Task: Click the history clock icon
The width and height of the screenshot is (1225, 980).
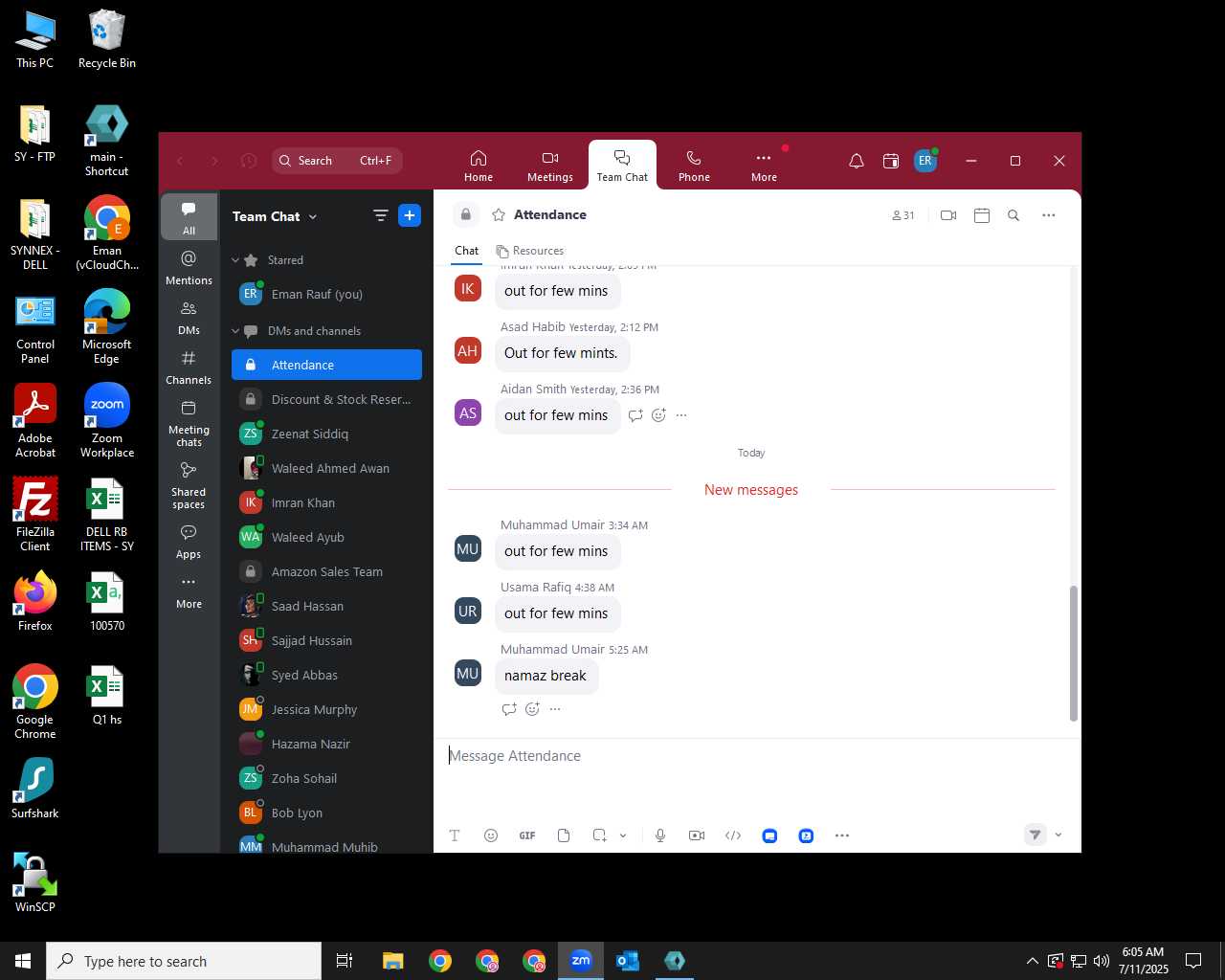Action: [249, 161]
